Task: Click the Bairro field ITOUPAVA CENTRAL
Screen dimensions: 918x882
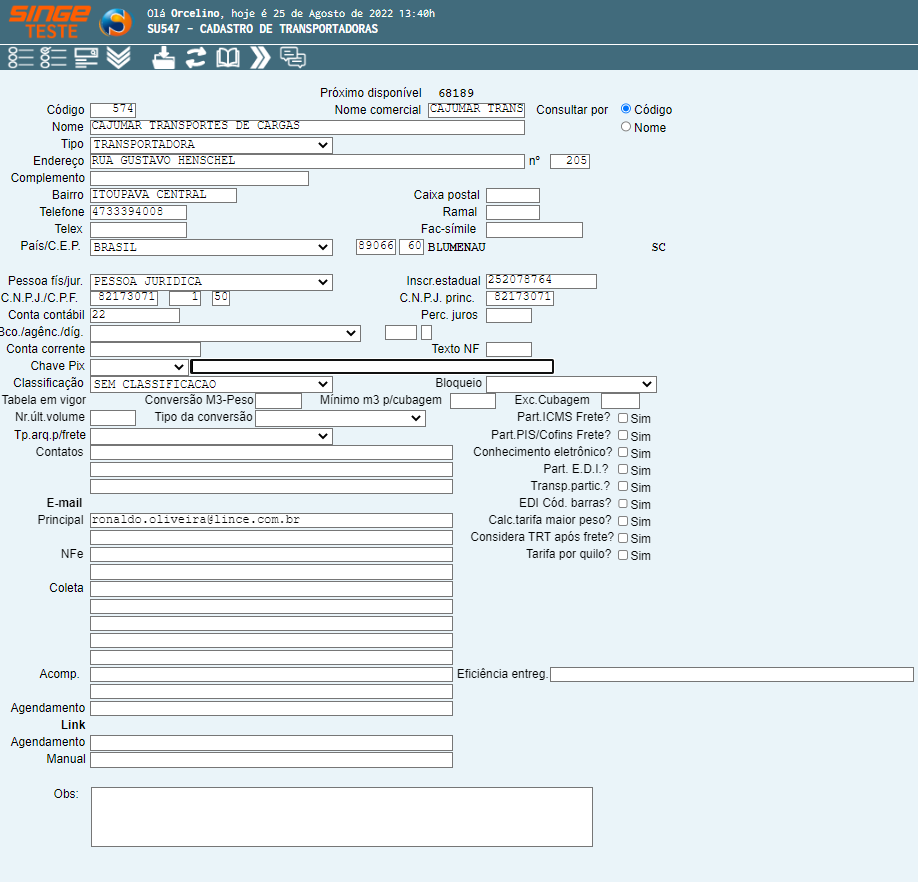Action: click(x=163, y=195)
